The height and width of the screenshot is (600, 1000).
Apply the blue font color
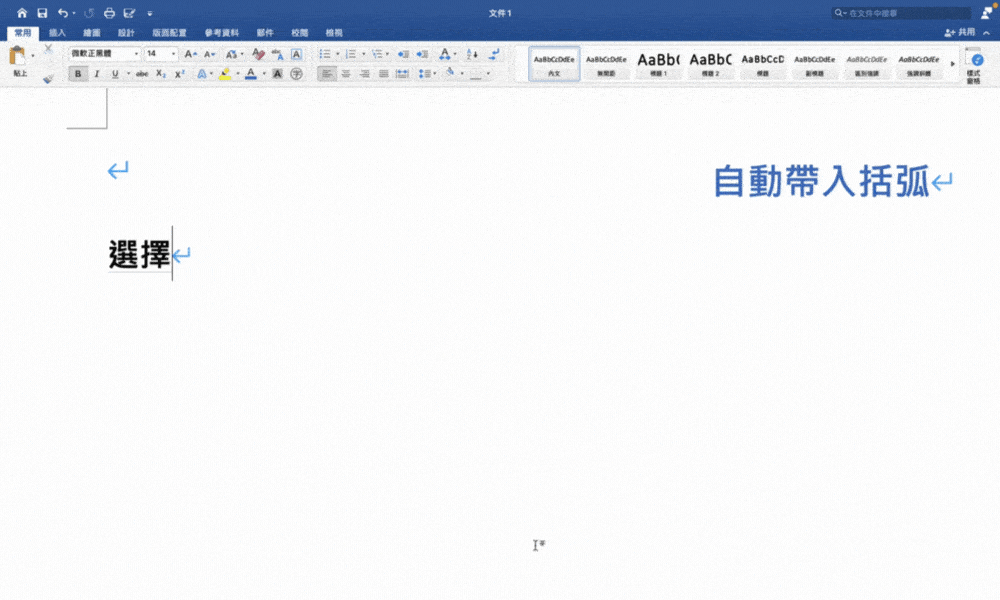[x=251, y=74]
